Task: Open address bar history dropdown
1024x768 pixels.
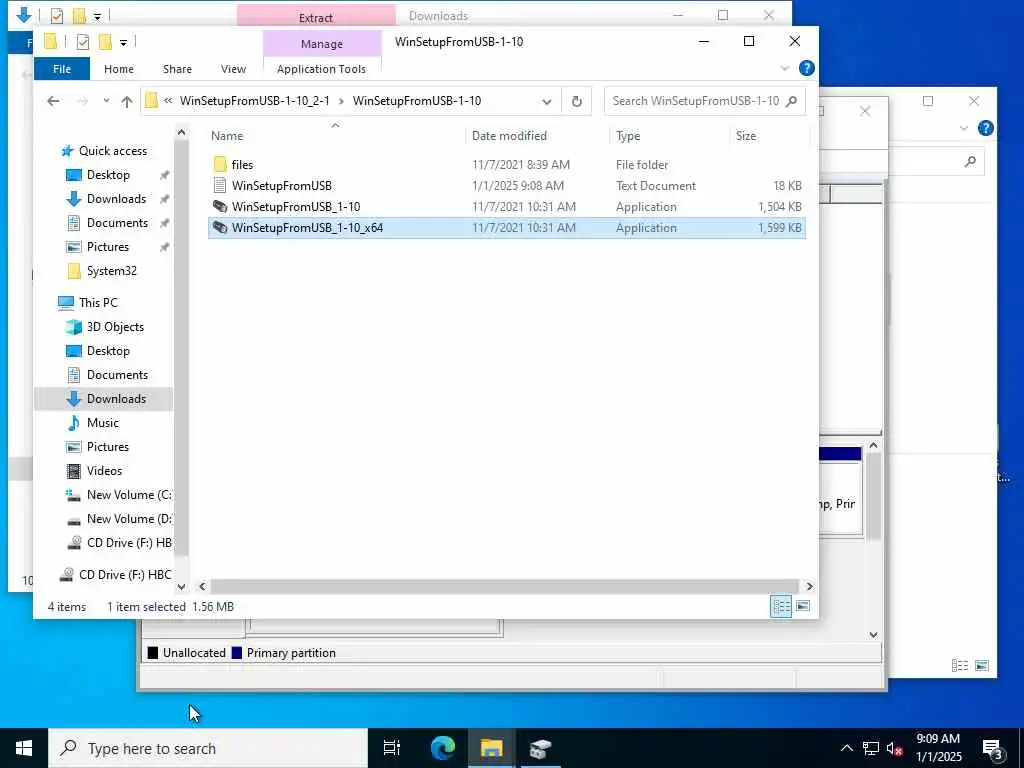Action: click(547, 101)
